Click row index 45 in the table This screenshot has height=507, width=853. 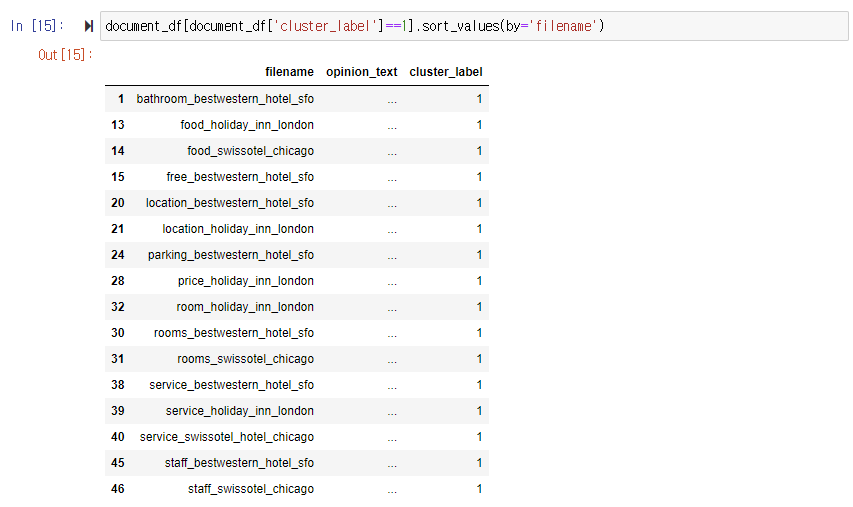118,463
